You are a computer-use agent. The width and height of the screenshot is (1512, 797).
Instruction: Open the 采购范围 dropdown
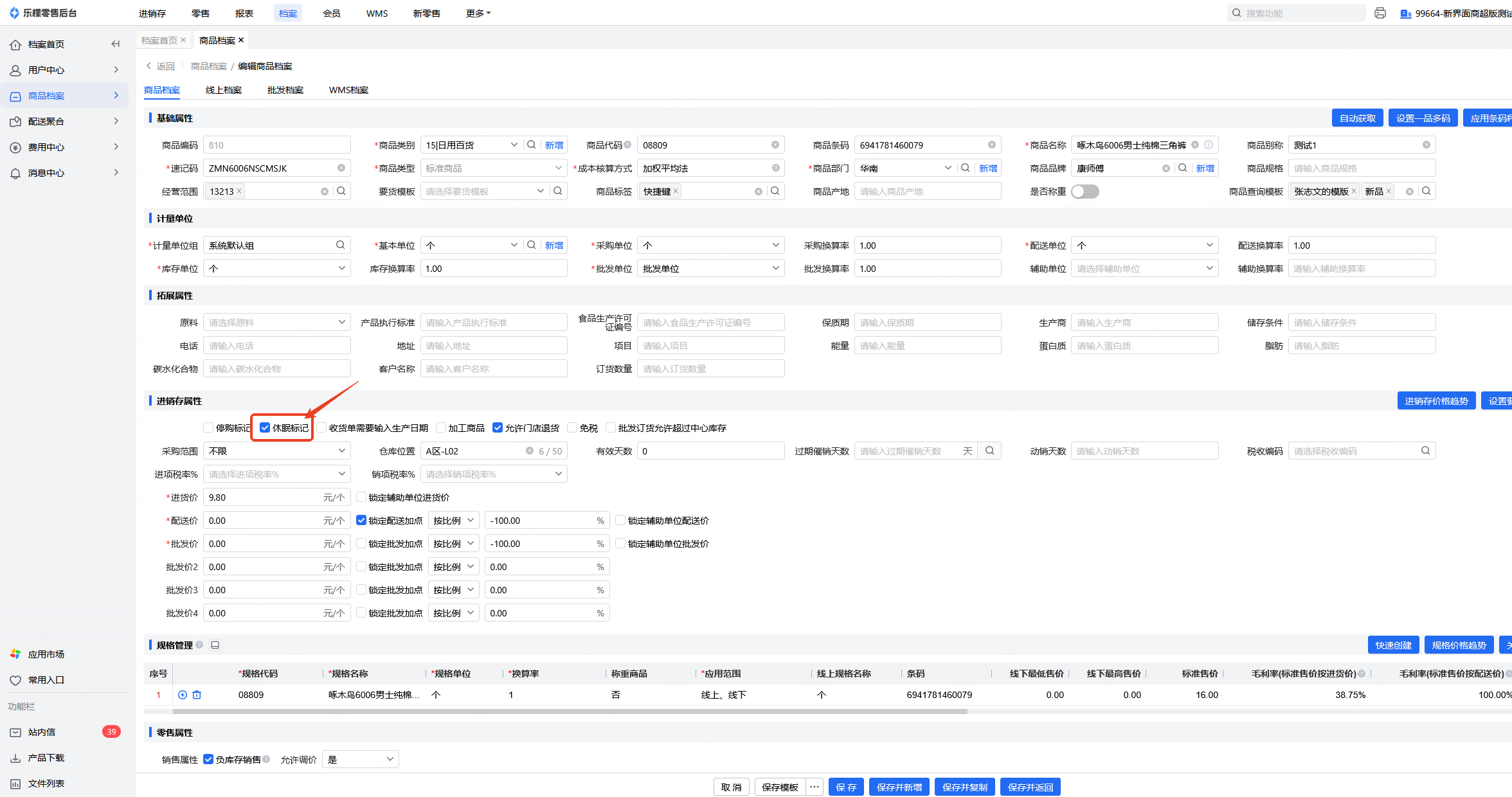pos(276,451)
